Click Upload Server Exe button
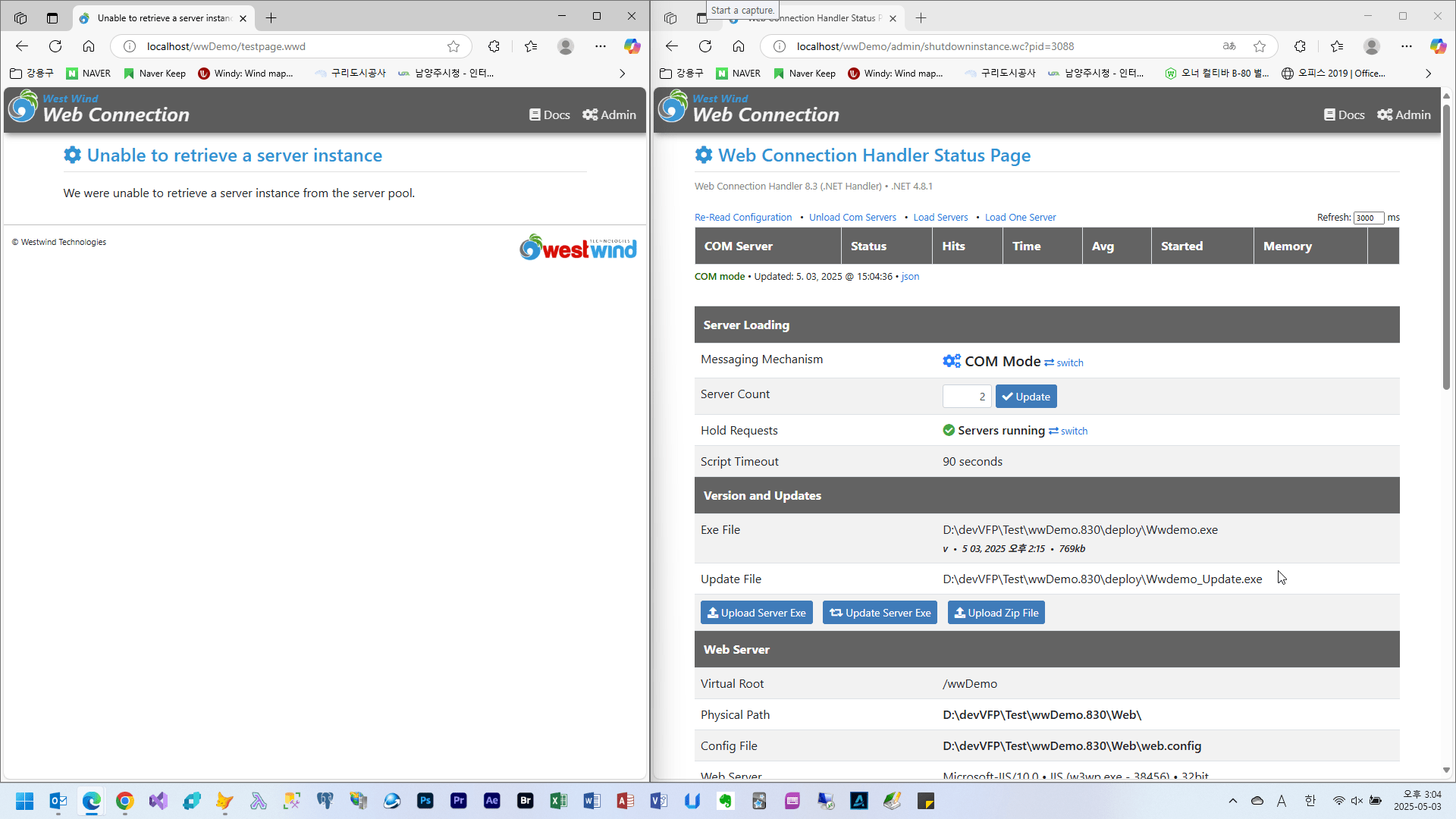 (756, 613)
